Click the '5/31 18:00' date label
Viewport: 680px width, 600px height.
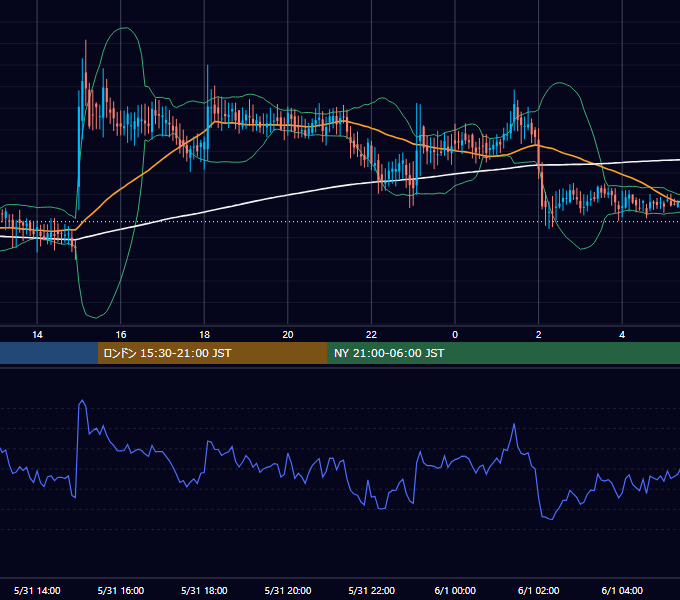(204, 590)
